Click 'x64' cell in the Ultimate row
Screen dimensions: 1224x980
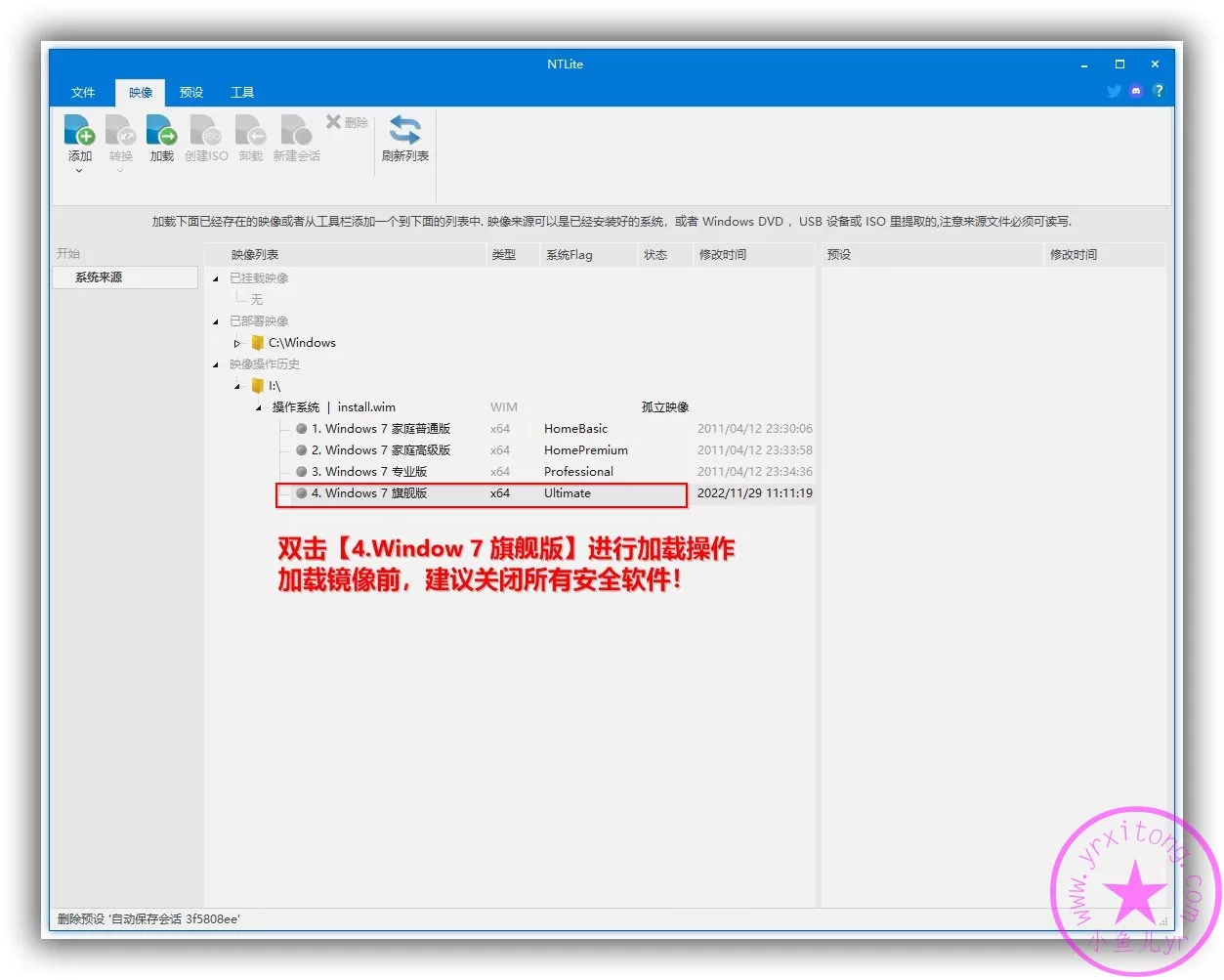[x=500, y=493]
